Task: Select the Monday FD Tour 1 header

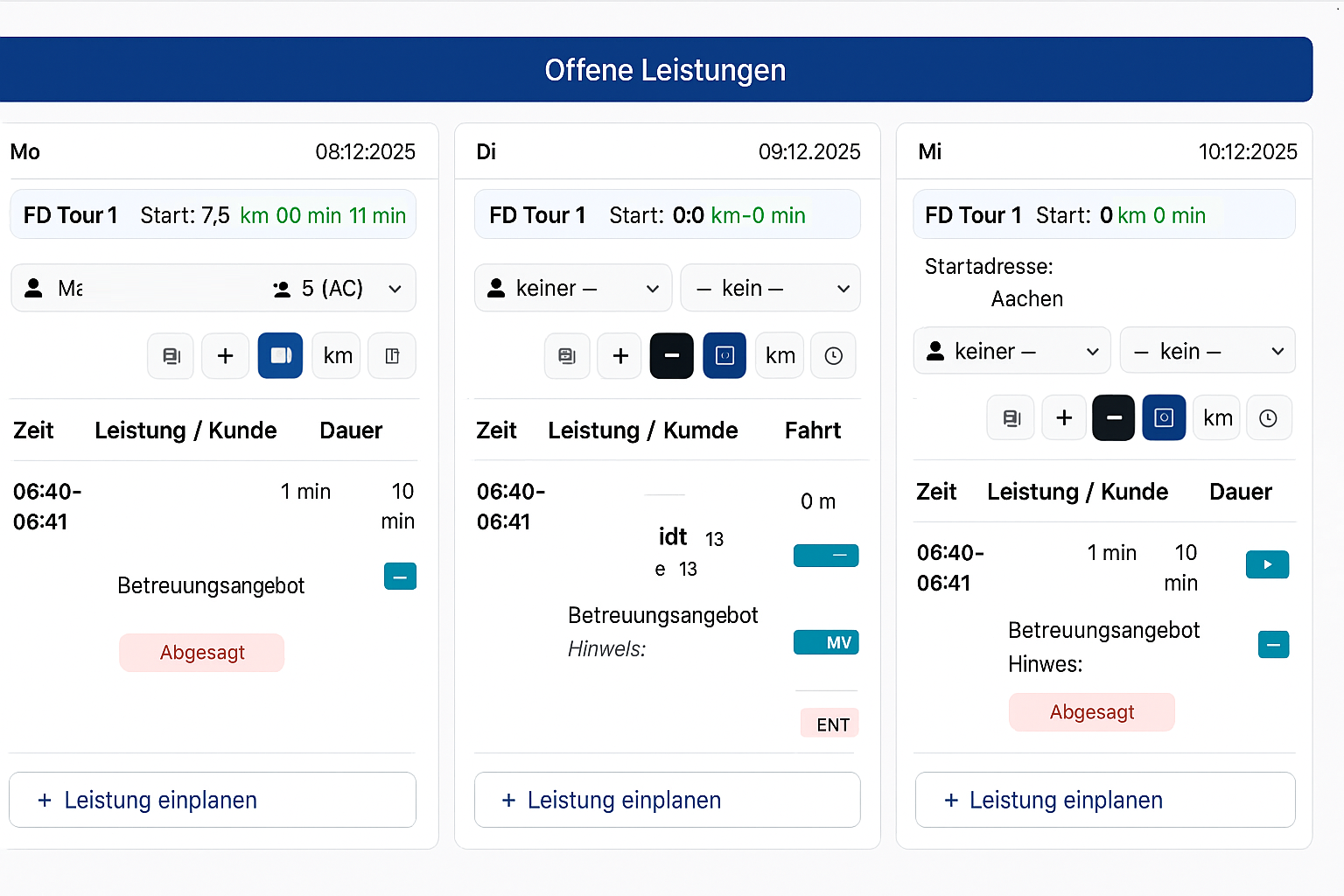Action: pyautogui.click(x=213, y=214)
